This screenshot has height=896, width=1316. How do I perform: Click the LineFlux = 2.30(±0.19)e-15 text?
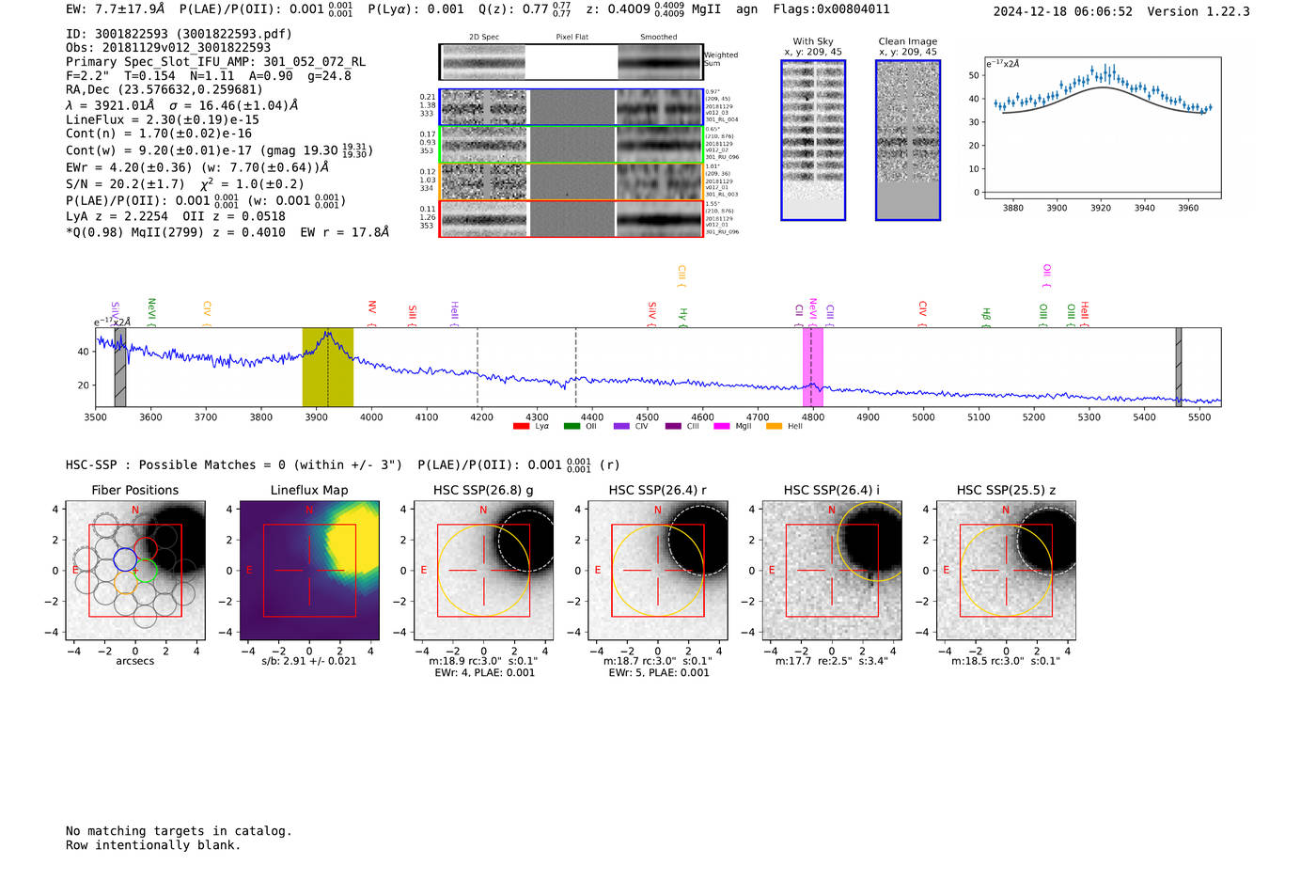coord(162,119)
